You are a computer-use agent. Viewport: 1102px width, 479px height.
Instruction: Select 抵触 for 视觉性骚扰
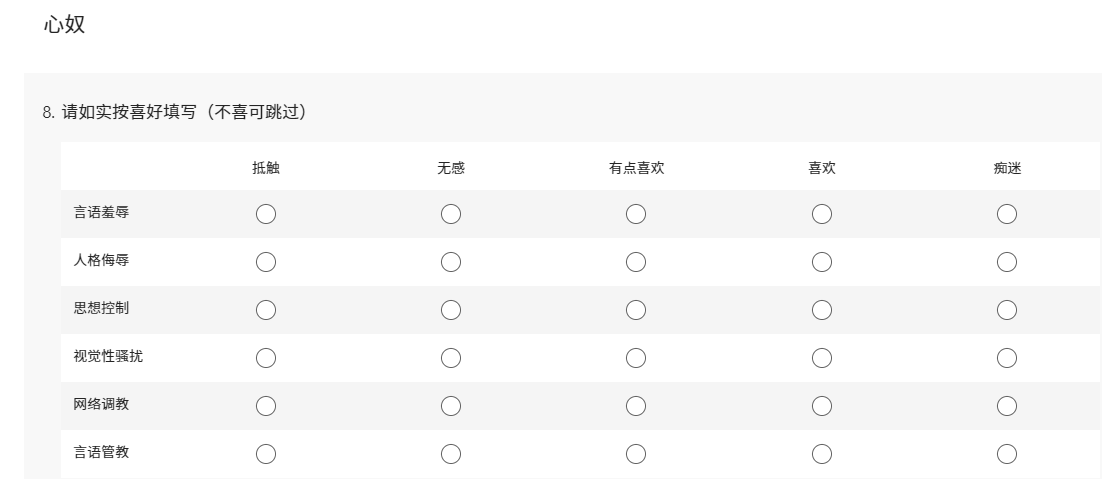266,358
